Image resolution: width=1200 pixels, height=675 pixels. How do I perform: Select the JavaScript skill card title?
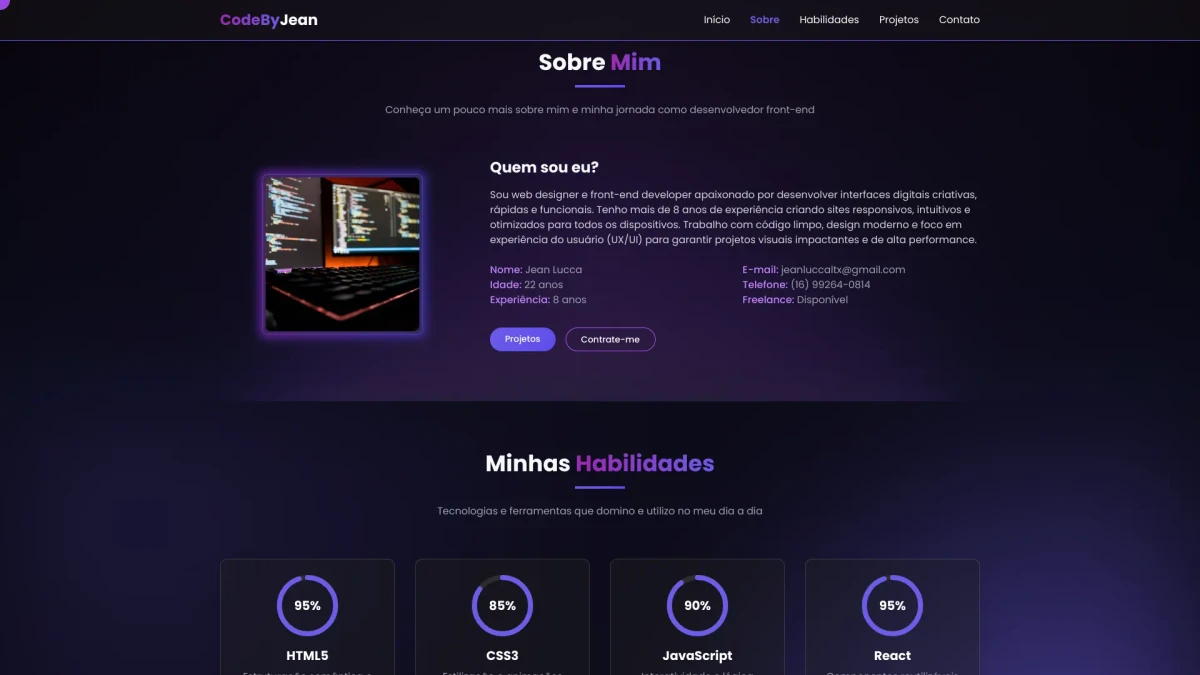point(697,656)
